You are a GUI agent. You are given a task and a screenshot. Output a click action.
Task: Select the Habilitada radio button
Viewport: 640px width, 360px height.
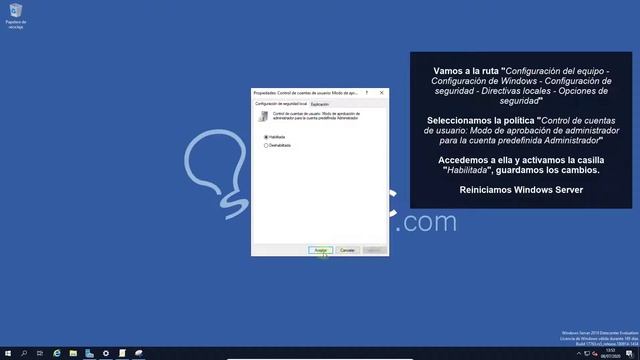(266, 137)
